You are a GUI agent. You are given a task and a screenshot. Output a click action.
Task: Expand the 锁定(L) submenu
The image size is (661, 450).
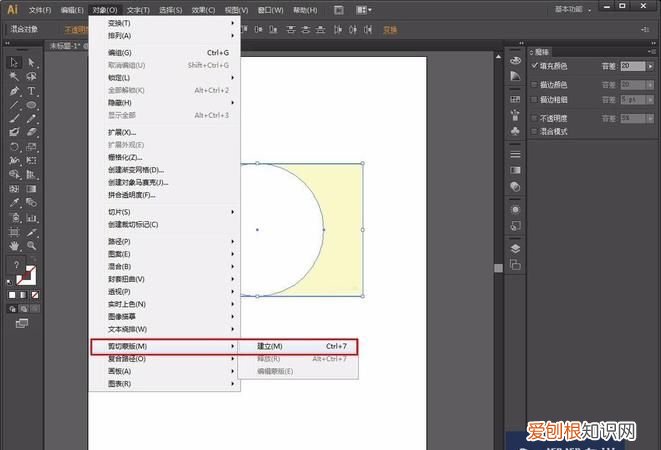click(164, 78)
